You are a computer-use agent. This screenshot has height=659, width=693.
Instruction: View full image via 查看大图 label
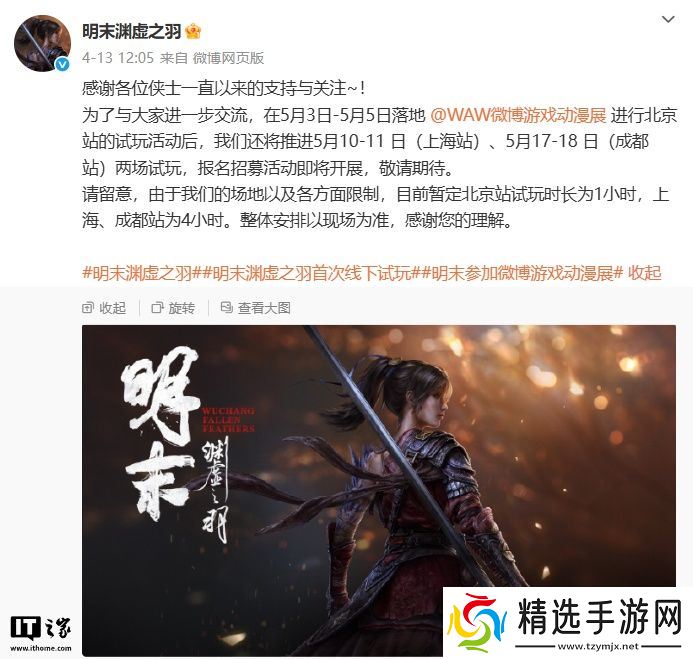(264, 308)
